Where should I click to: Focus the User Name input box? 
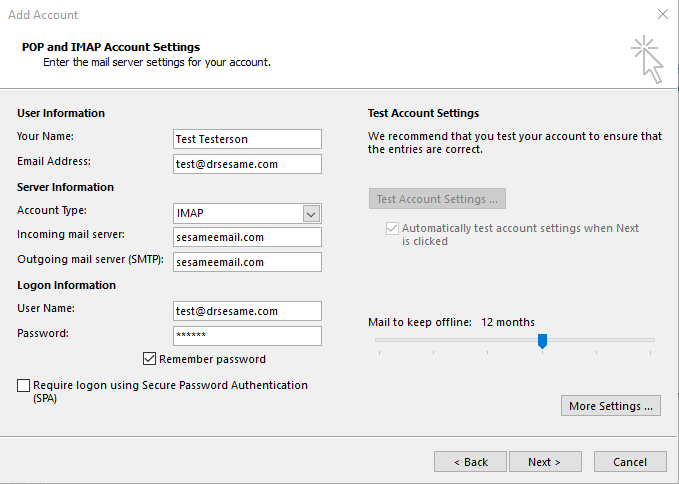click(x=247, y=311)
